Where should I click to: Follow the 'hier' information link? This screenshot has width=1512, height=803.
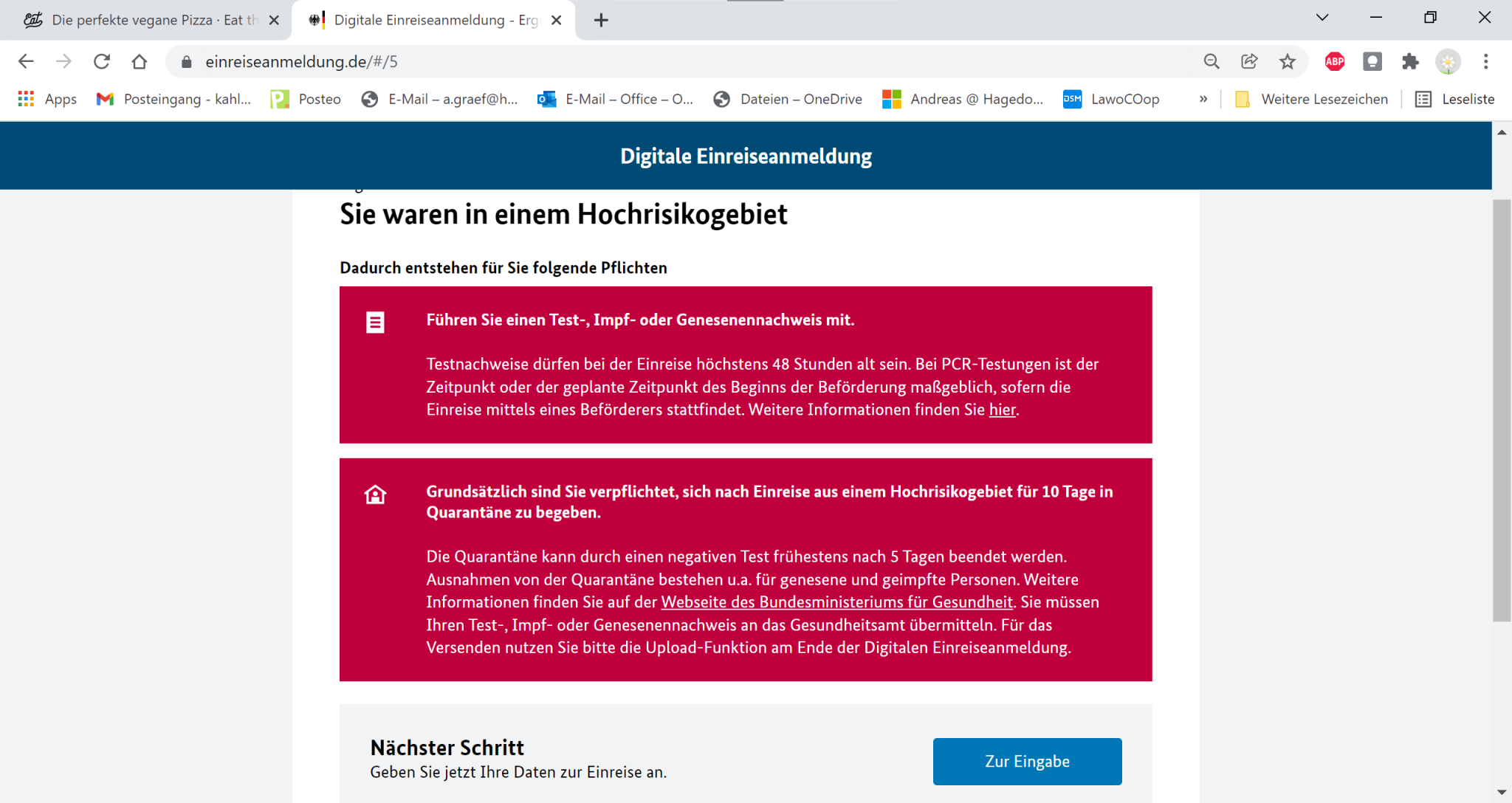(1002, 410)
